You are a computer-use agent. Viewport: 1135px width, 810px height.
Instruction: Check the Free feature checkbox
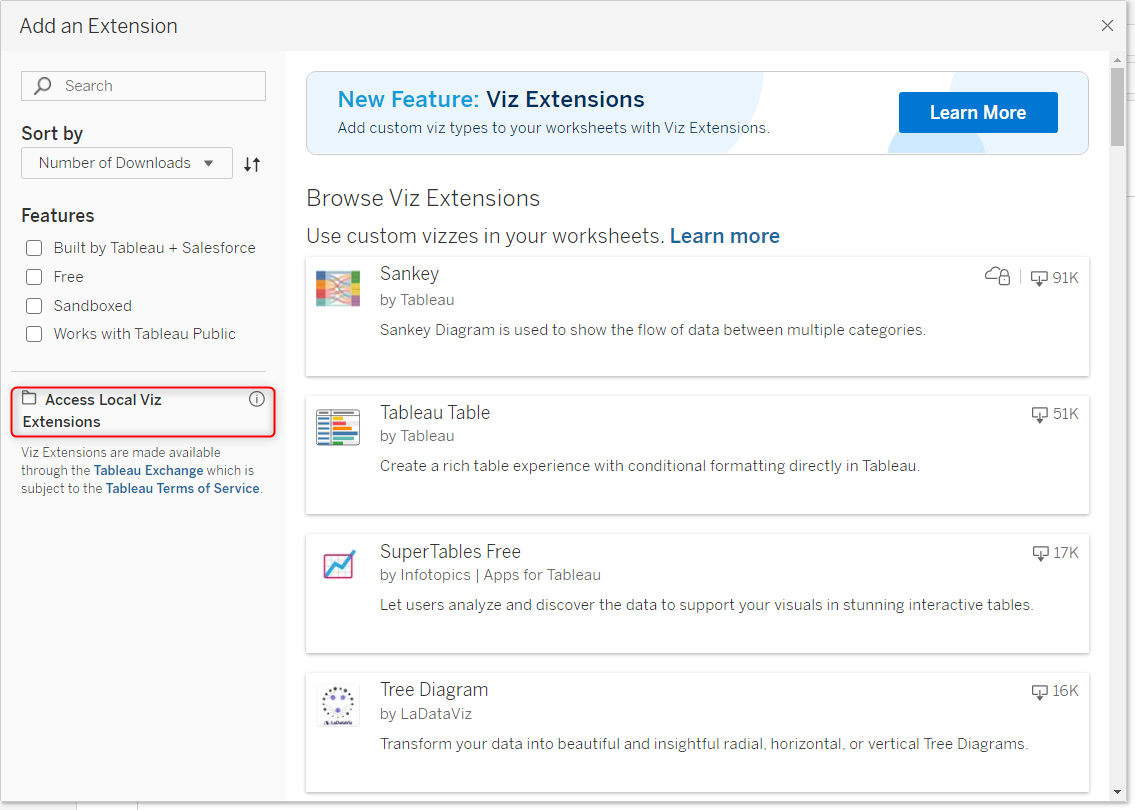[x=34, y=277]
